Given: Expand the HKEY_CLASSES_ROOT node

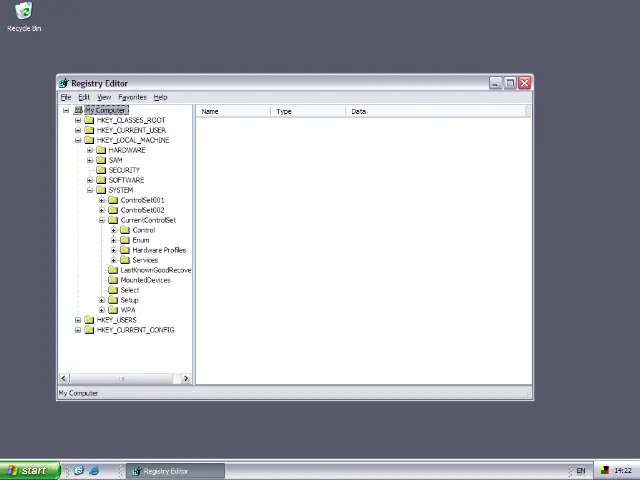Looking at the screenshot, I should tap(78, 120).
